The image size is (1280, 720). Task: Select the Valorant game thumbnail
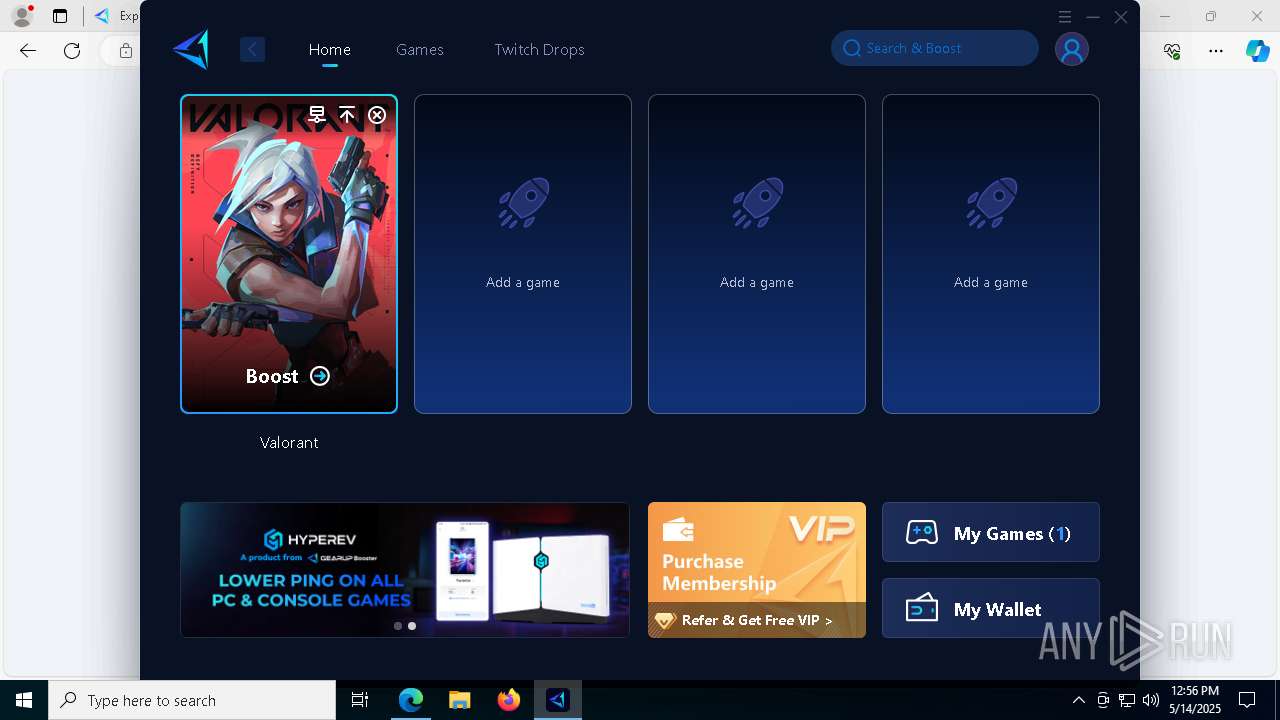pos(289,254)
